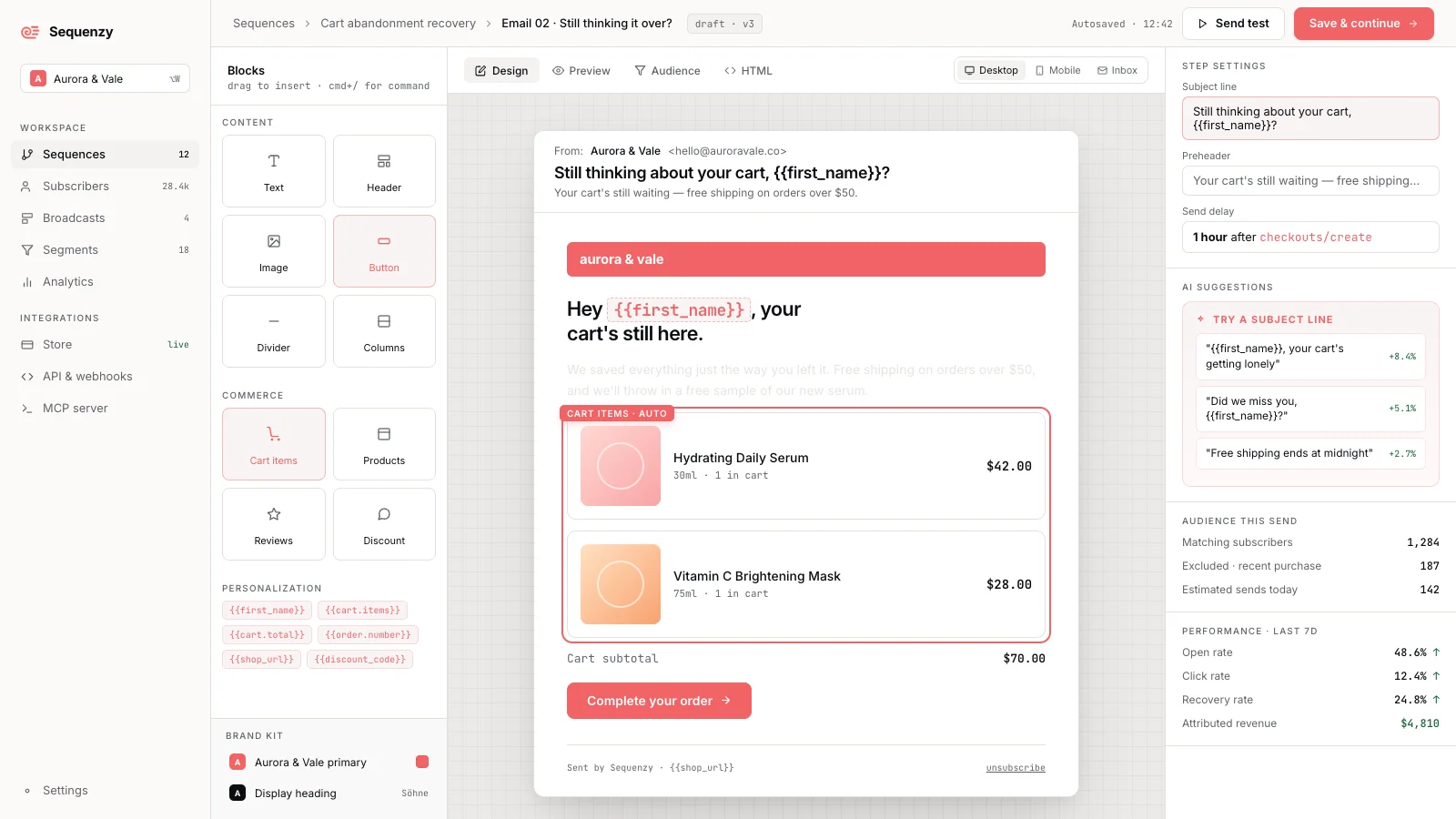Click the unsubscribe link in footer

pos(1016,768)
